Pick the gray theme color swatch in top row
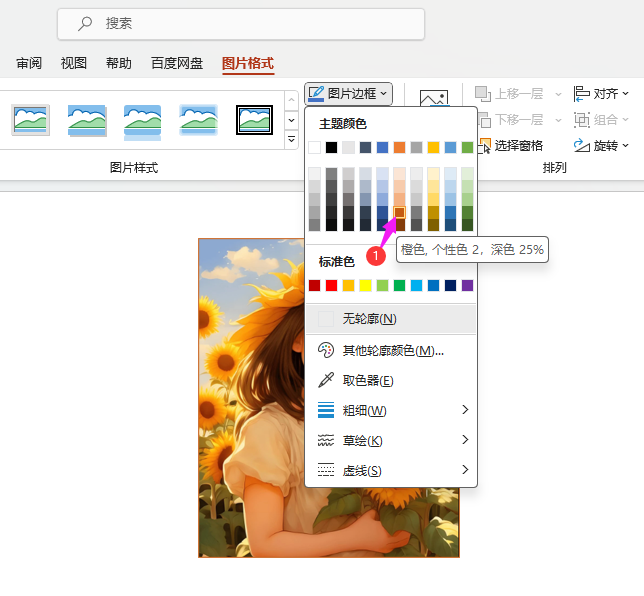 (416, 147)
